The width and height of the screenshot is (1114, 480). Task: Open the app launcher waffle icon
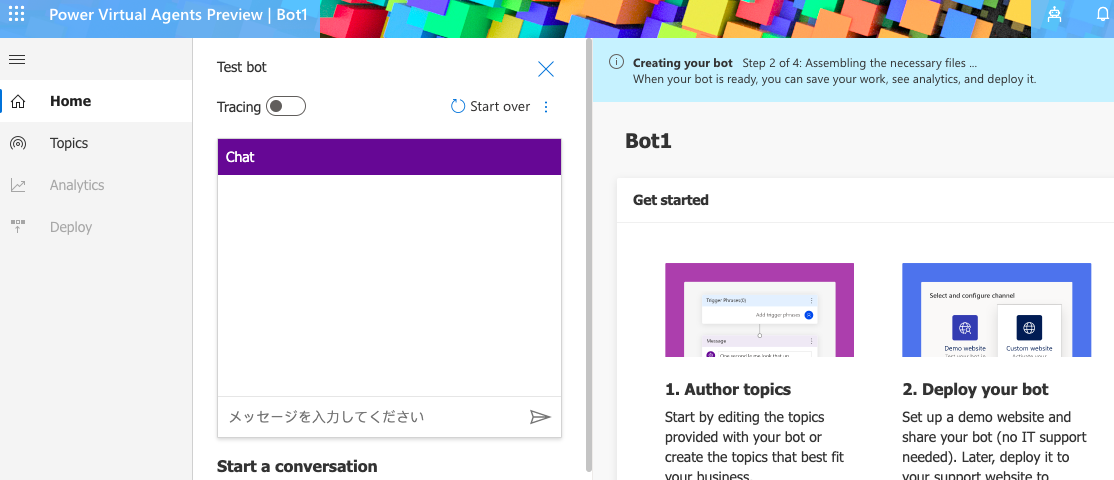pyautogui.click(x=16, y=14)
